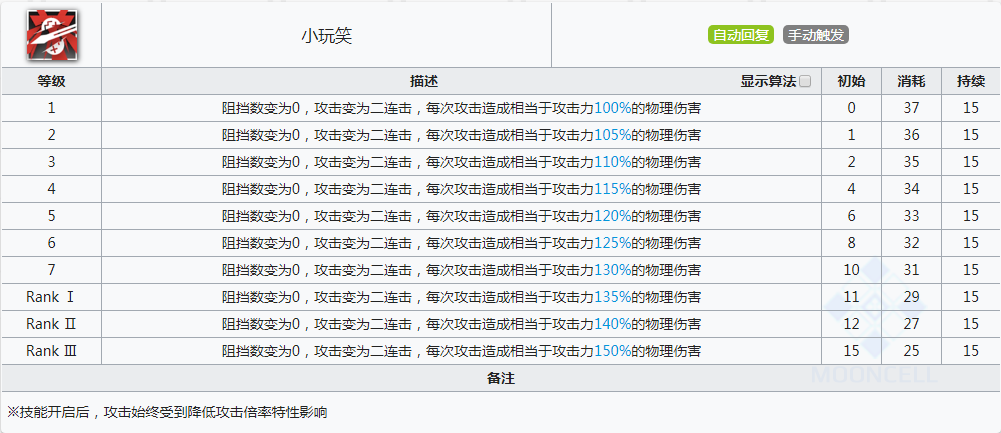The width and height of the screenshot is (1001, 433).
Task: Click the 150% value in Rank Ⅲ row
Action: click(612, 351)
